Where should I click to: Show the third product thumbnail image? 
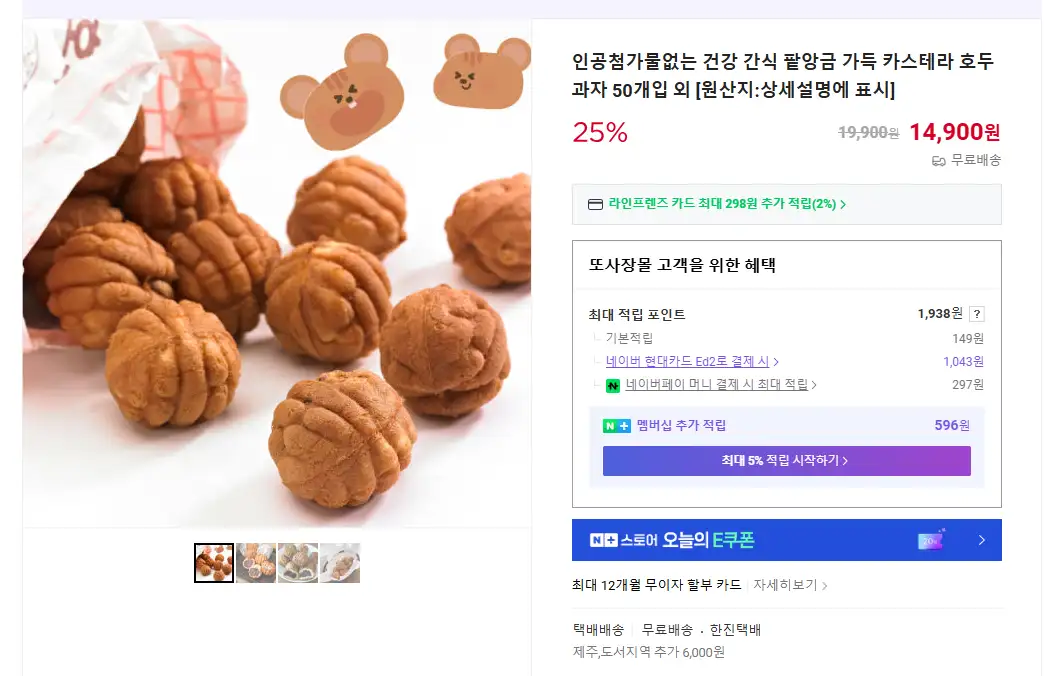click(x=298, y=563)
